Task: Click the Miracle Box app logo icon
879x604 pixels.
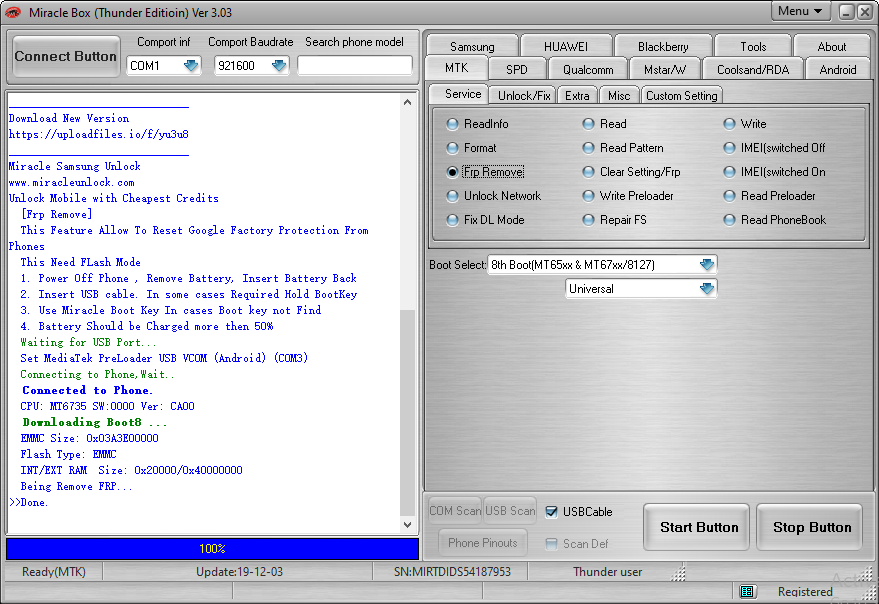Action: tap(13, 12)
